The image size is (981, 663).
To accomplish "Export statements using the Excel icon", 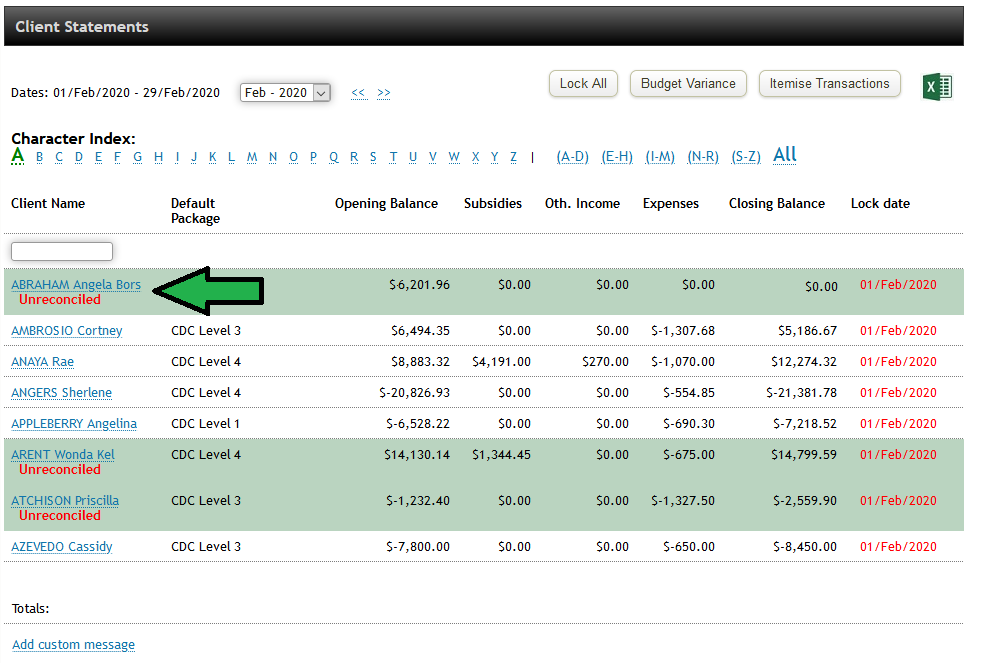I will coord(937,87).
